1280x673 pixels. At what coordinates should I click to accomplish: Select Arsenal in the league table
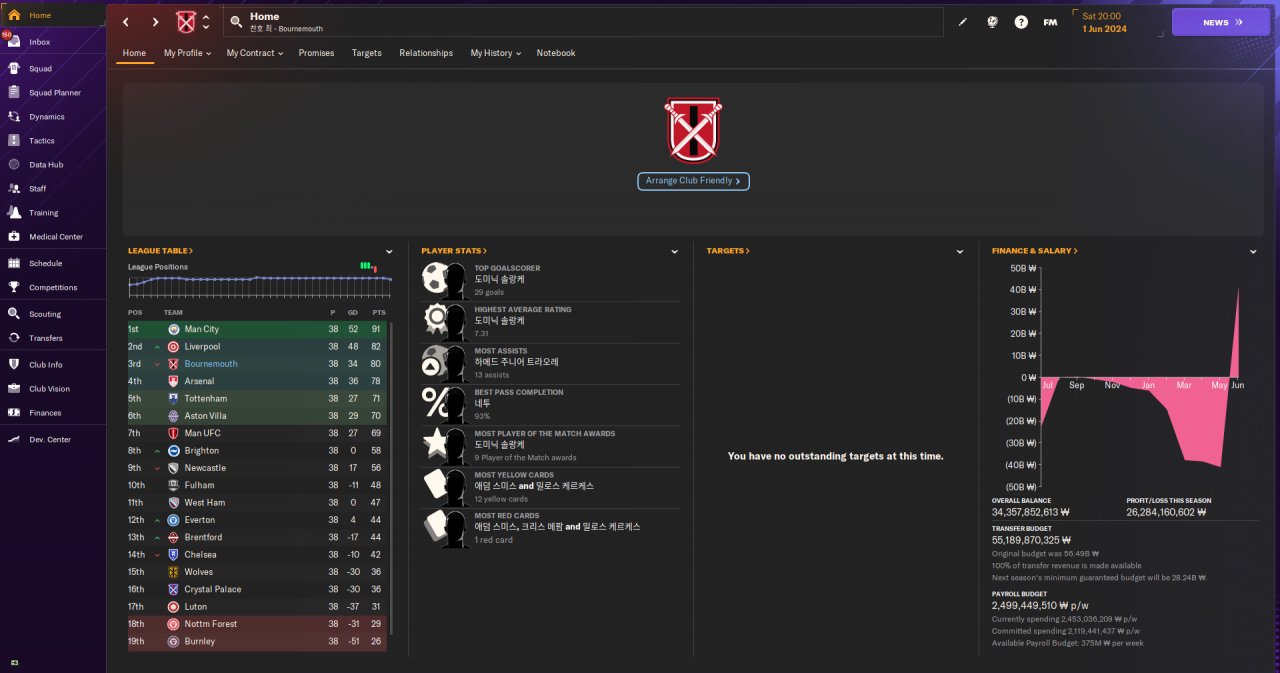[x=257, y=381]
